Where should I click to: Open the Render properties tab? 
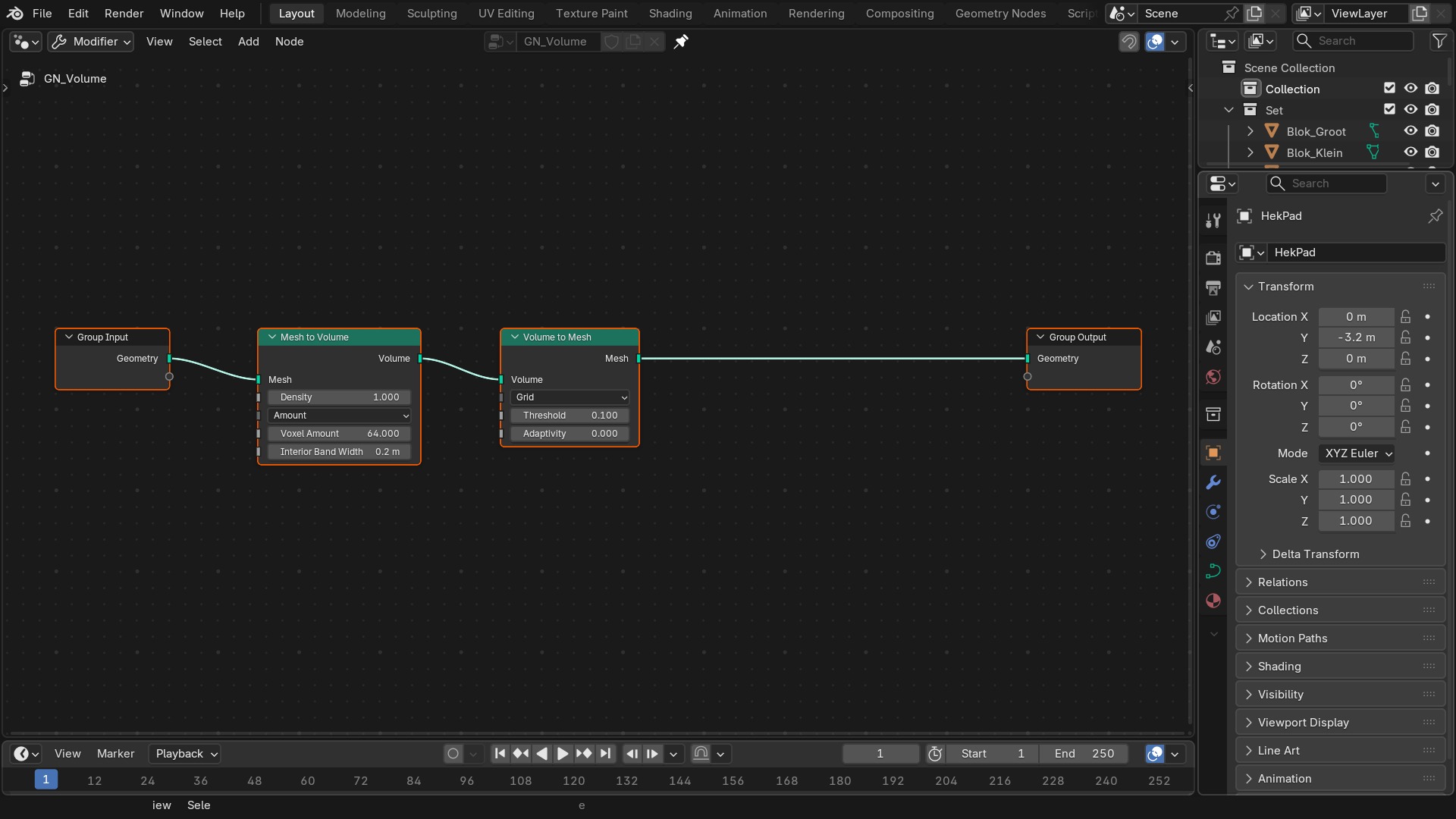tap(1213, 258)
